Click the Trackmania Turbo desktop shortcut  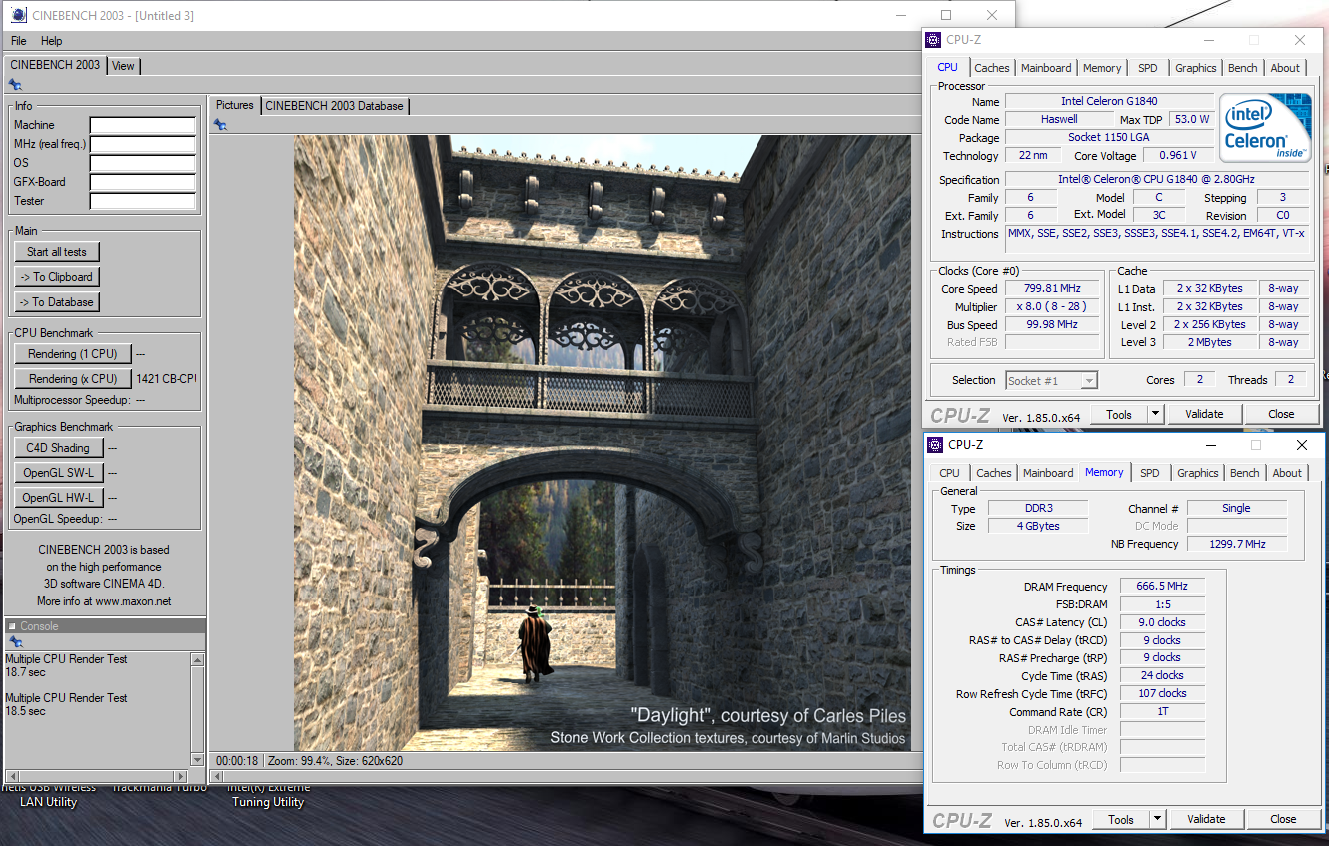click(x=159, y=788)
